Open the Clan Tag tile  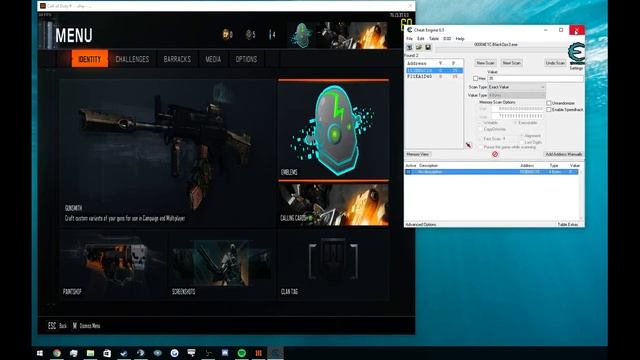(333, 265)
